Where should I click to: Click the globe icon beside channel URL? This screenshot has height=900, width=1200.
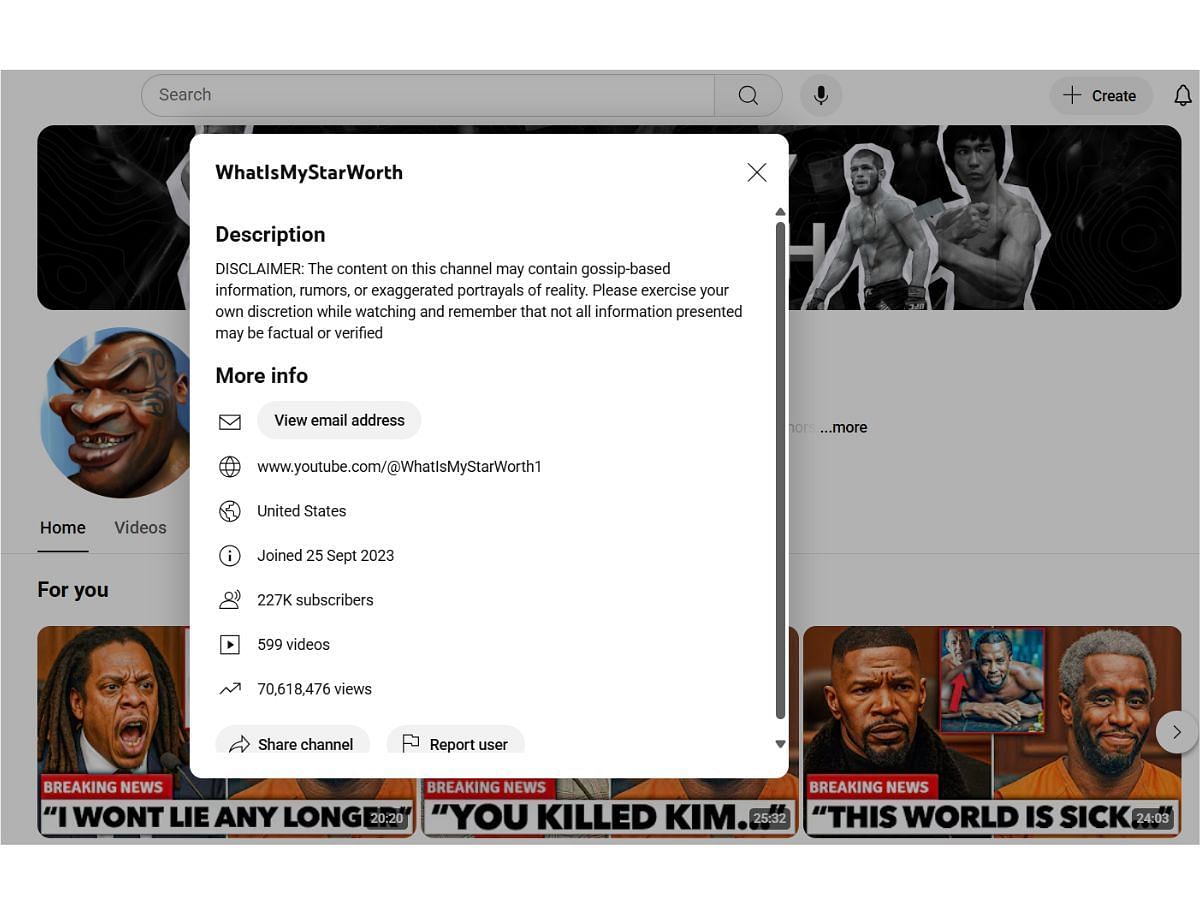(x=230, y=466)
